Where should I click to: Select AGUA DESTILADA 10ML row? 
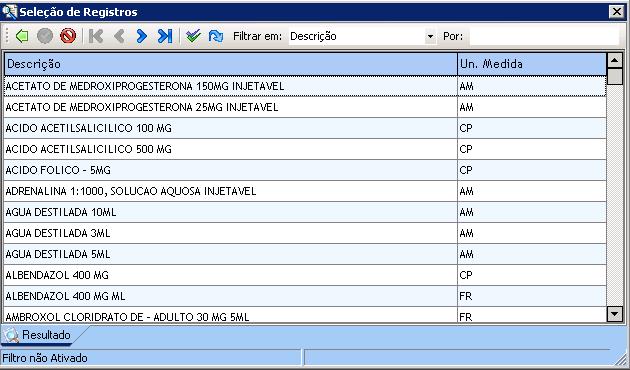click(x=305, y=212)
